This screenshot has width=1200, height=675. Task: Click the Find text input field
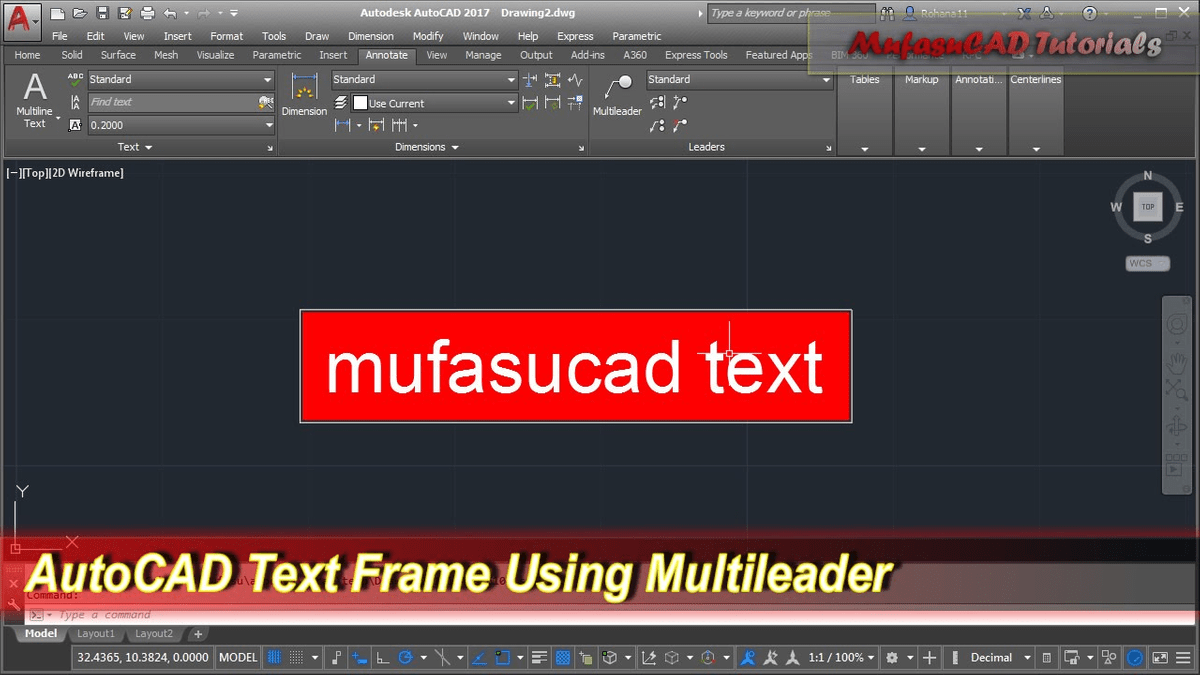click(x=170, y=102)
